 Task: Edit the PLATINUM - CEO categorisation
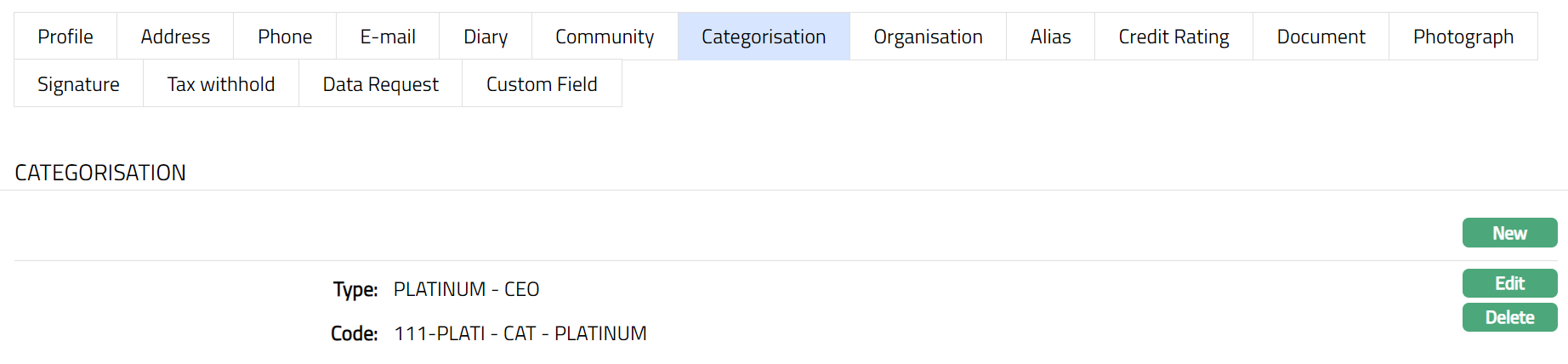tap(1509, 283)
